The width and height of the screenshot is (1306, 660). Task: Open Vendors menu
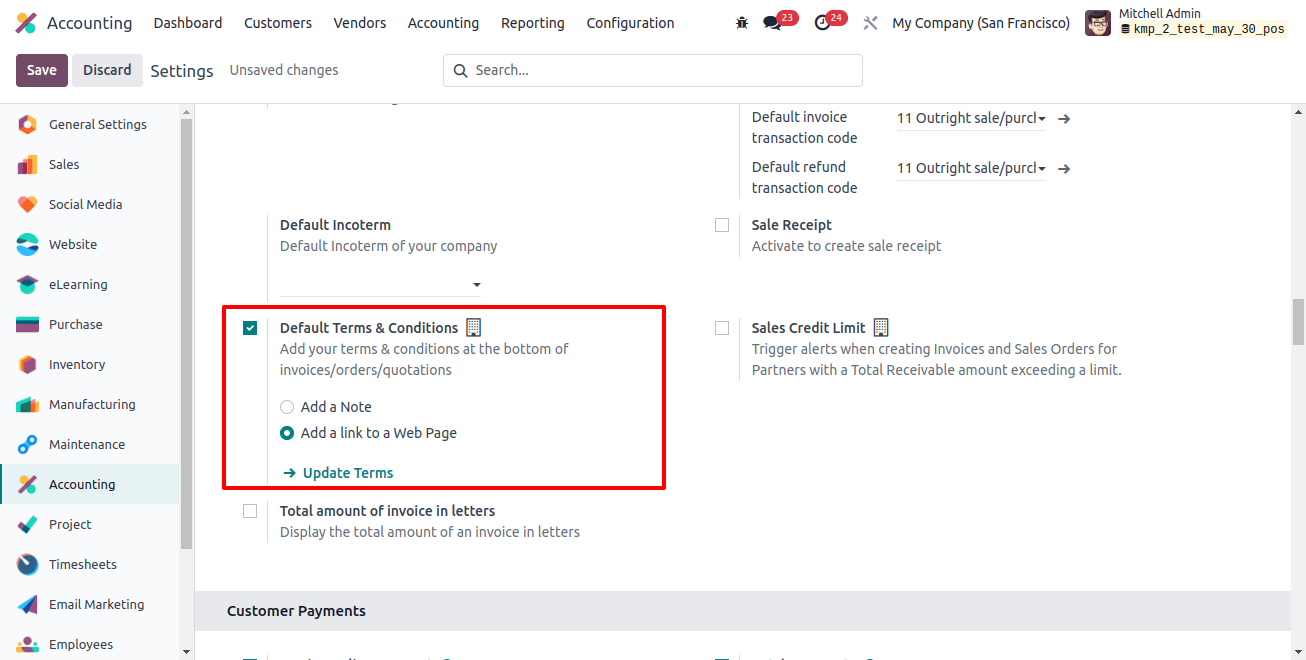click(x=360, y=23)
